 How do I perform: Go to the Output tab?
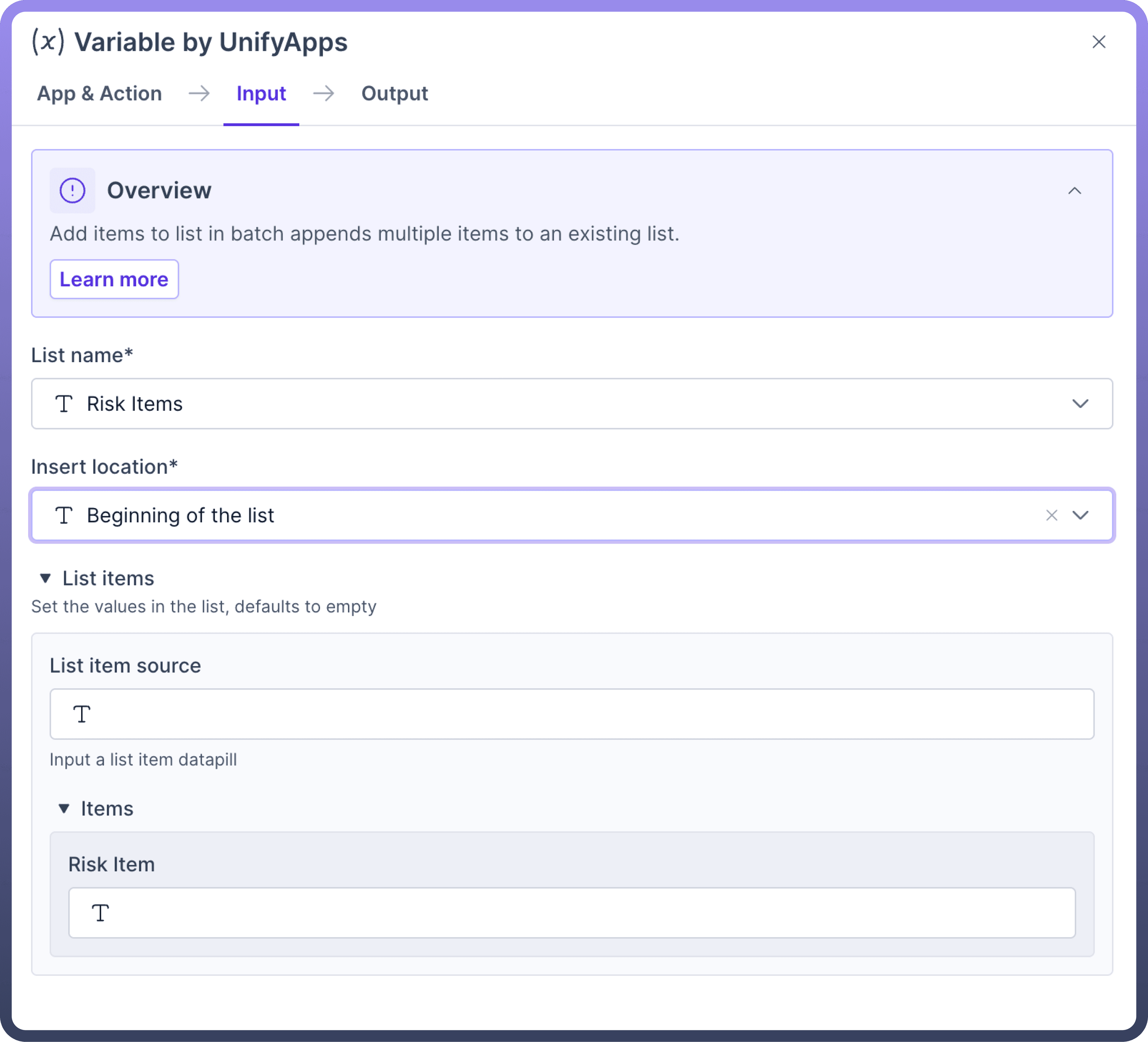(x=394, y=93)
